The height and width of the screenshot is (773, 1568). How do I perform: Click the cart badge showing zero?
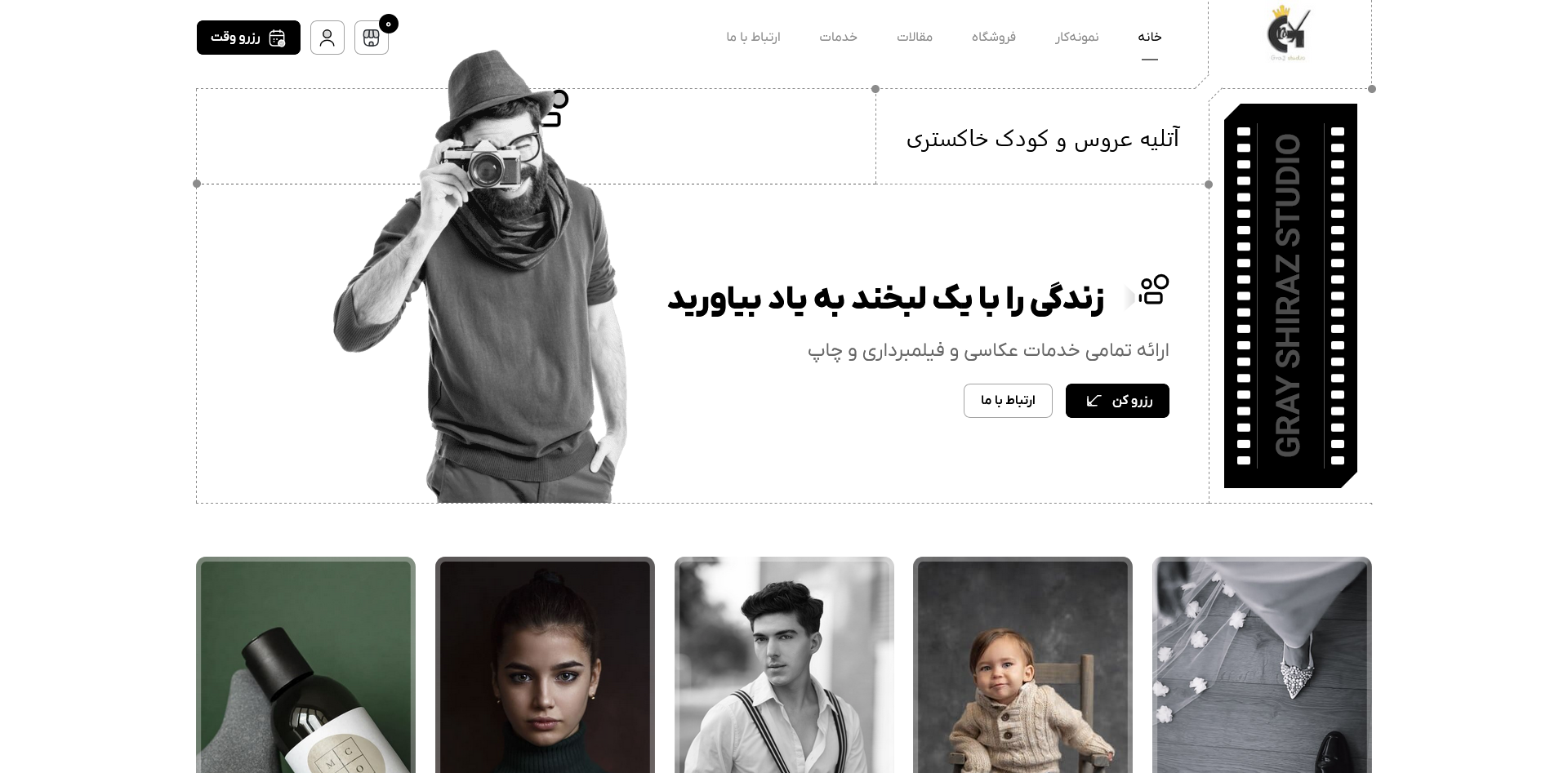[389, 24]
